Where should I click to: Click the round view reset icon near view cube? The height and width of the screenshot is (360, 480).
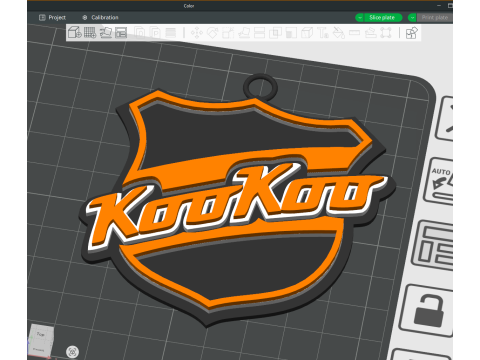tap(73, 351)
